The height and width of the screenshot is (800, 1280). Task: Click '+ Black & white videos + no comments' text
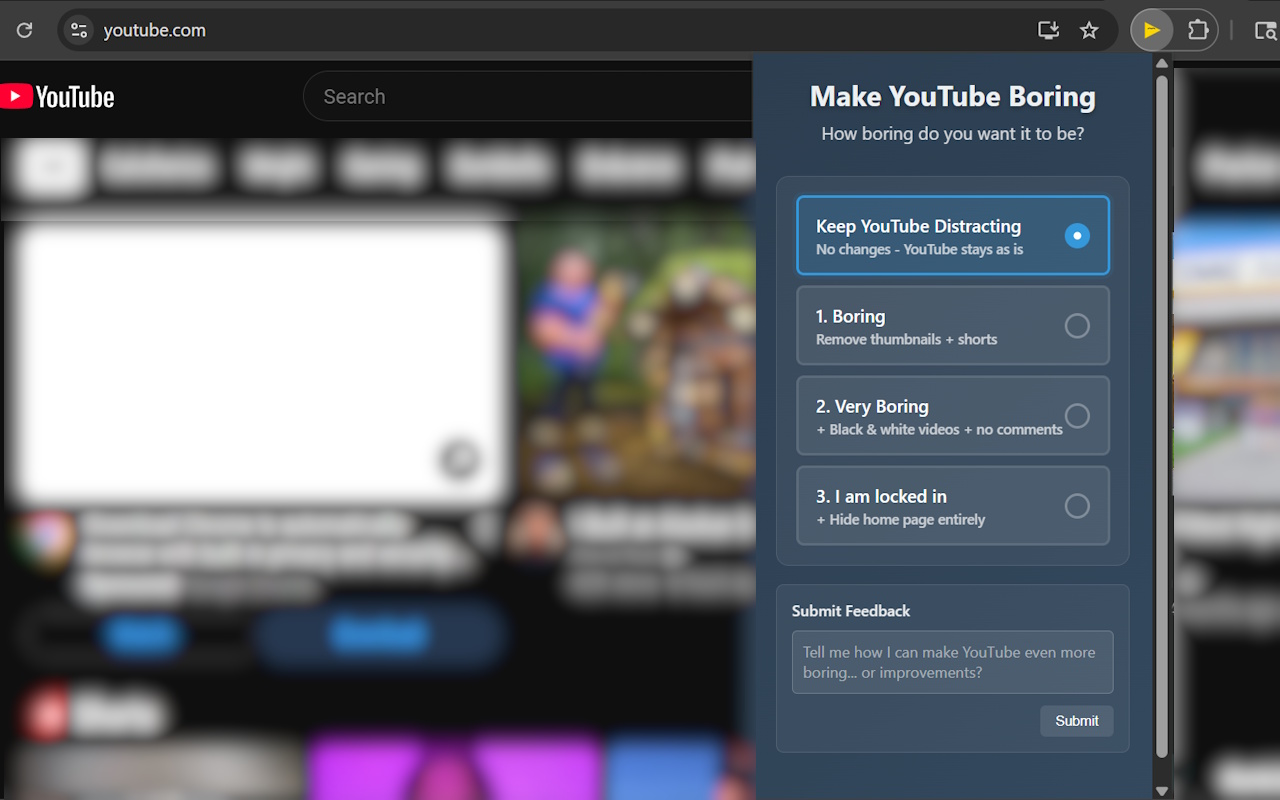pyautogui.click(x=939, y=429)
